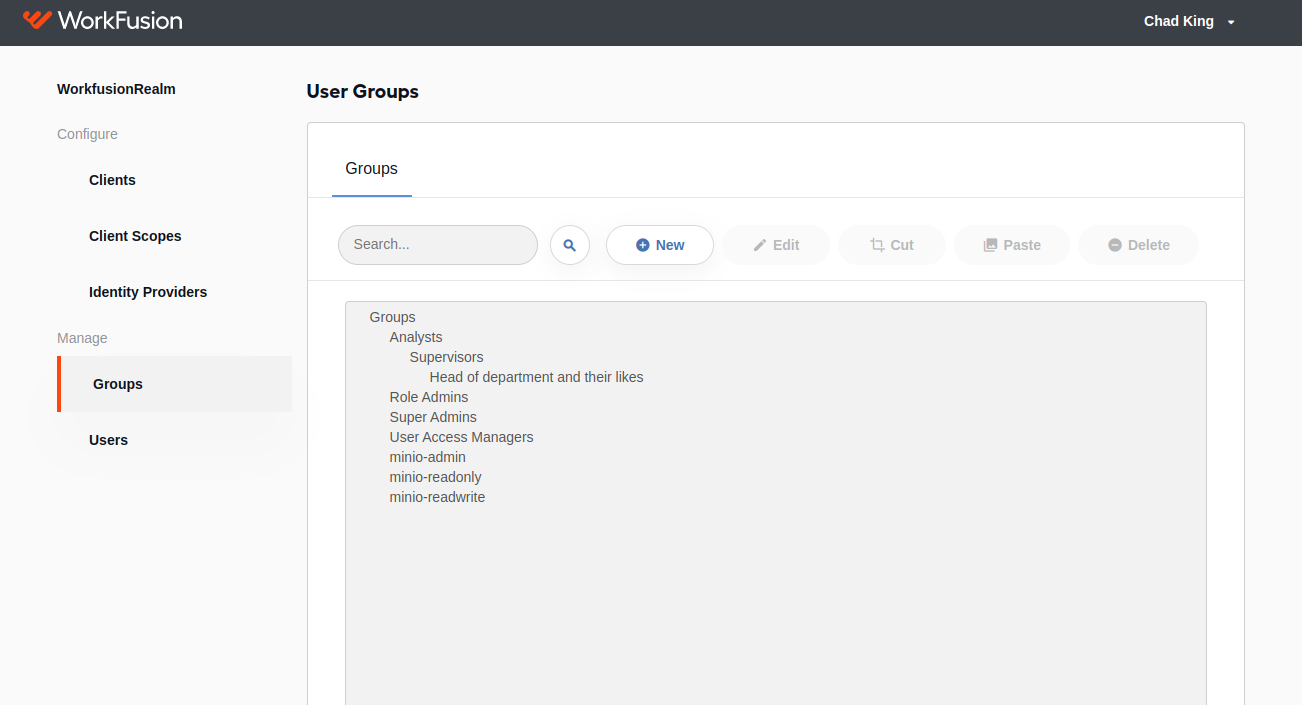Open the Chad King user dropdown
The width and height of the screenshot is (1302, 705).
[1190, 21]
